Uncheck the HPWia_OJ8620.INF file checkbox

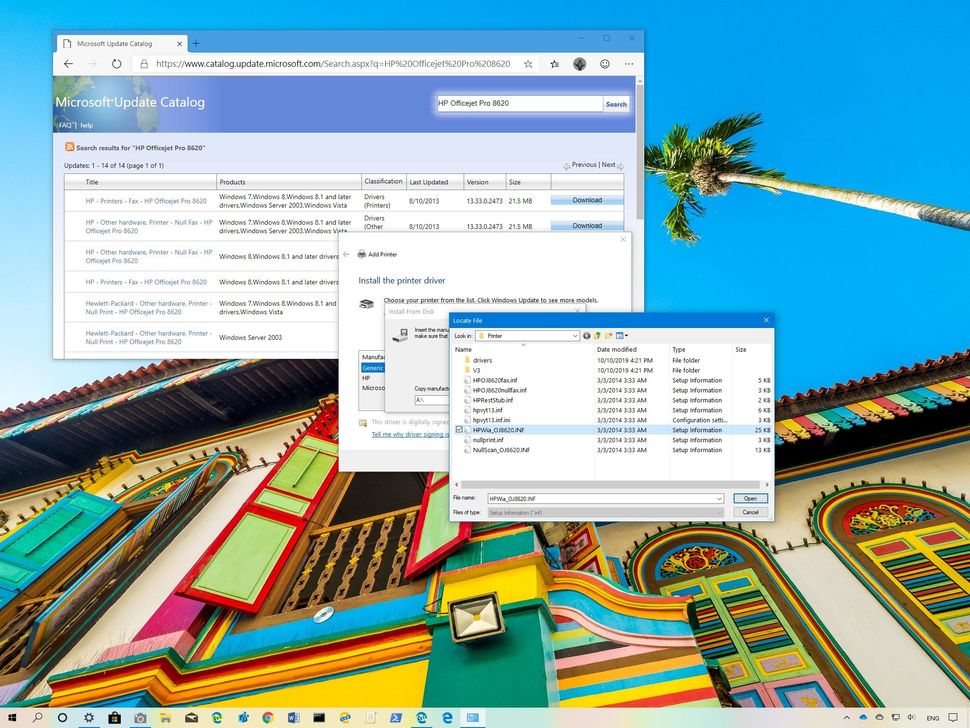459,430
